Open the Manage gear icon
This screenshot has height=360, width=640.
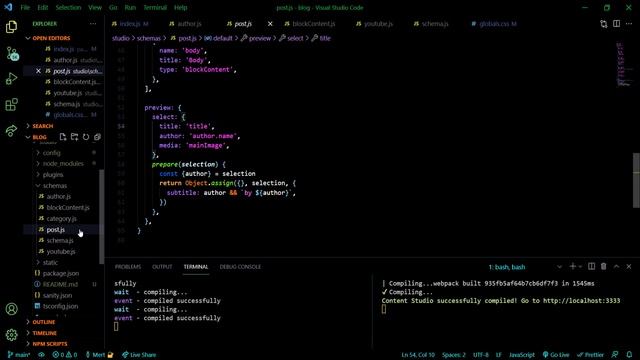click(x=11, y=335)
